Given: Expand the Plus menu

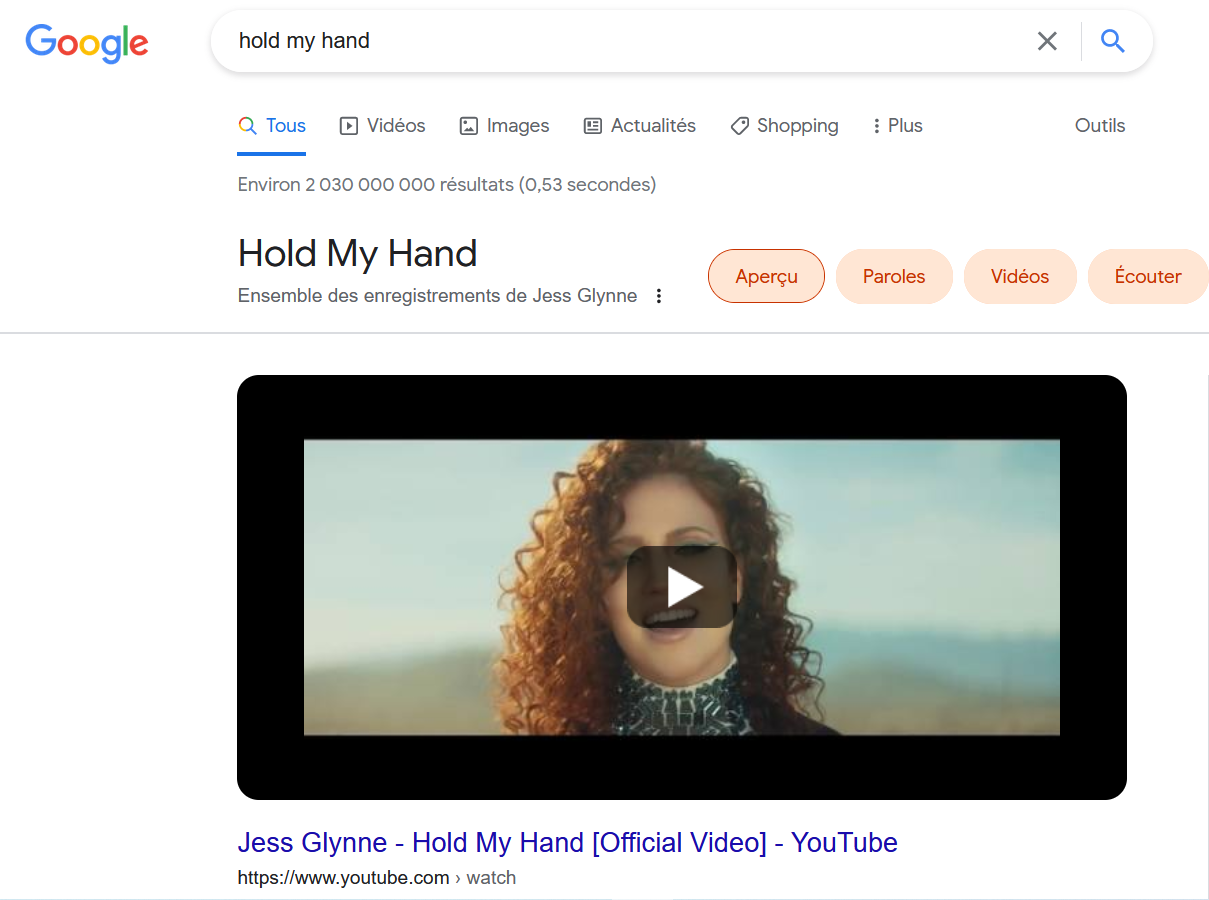Looking at the screenshot, I should coord(897,126).
